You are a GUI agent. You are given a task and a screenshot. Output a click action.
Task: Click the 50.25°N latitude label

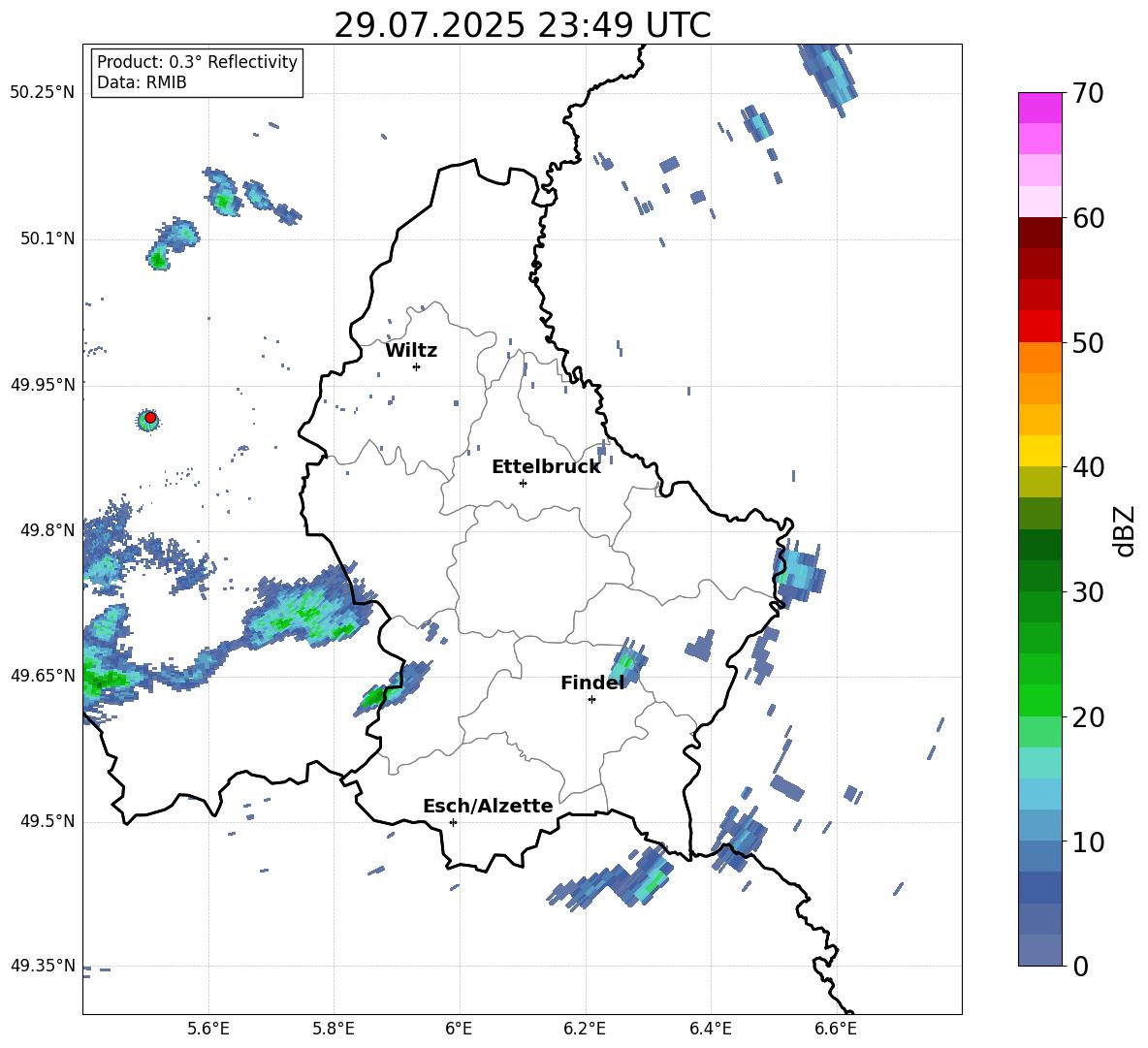click(43, 93)
